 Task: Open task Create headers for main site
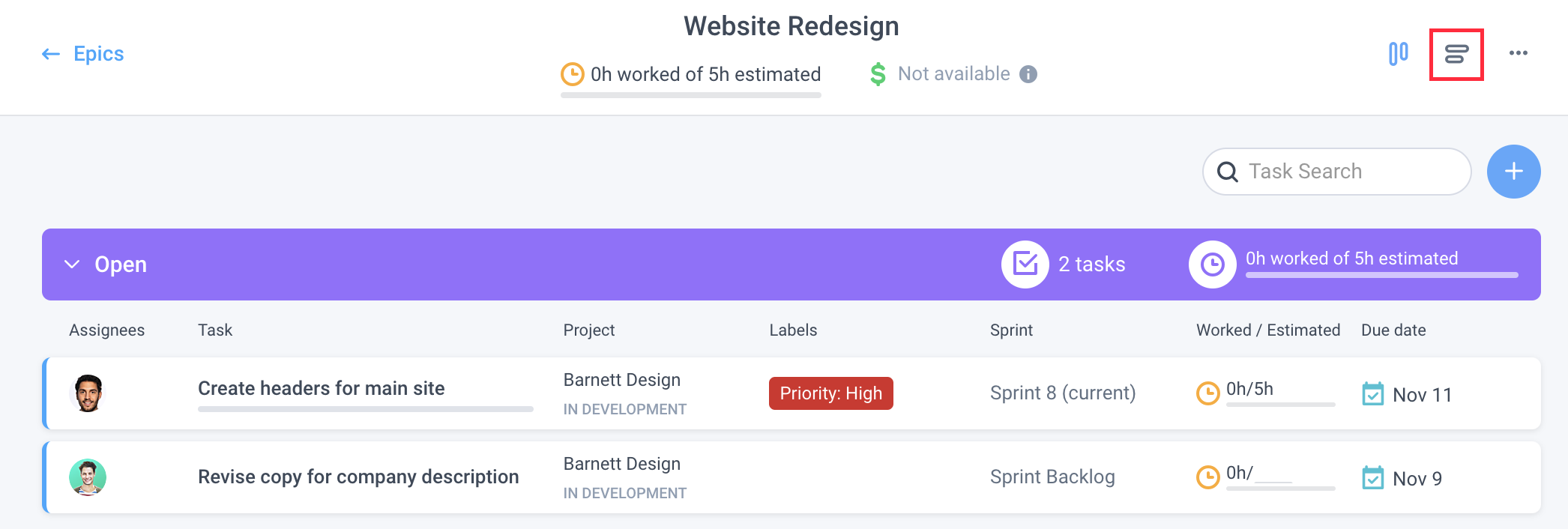pyautogui.click(x=321, y=388)
